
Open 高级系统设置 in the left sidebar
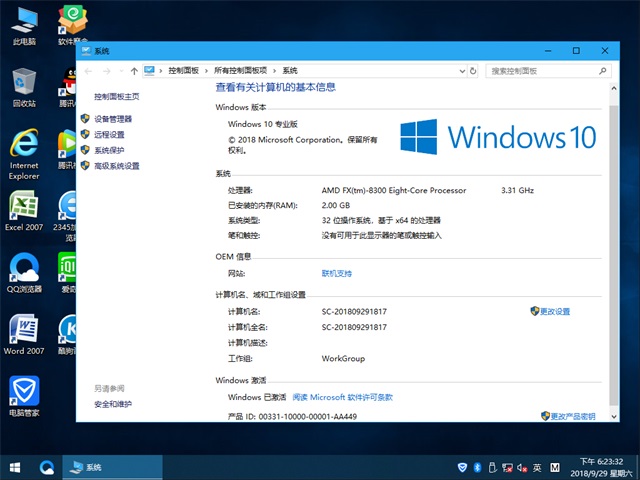pyautogui.click(x=116, y=166)
